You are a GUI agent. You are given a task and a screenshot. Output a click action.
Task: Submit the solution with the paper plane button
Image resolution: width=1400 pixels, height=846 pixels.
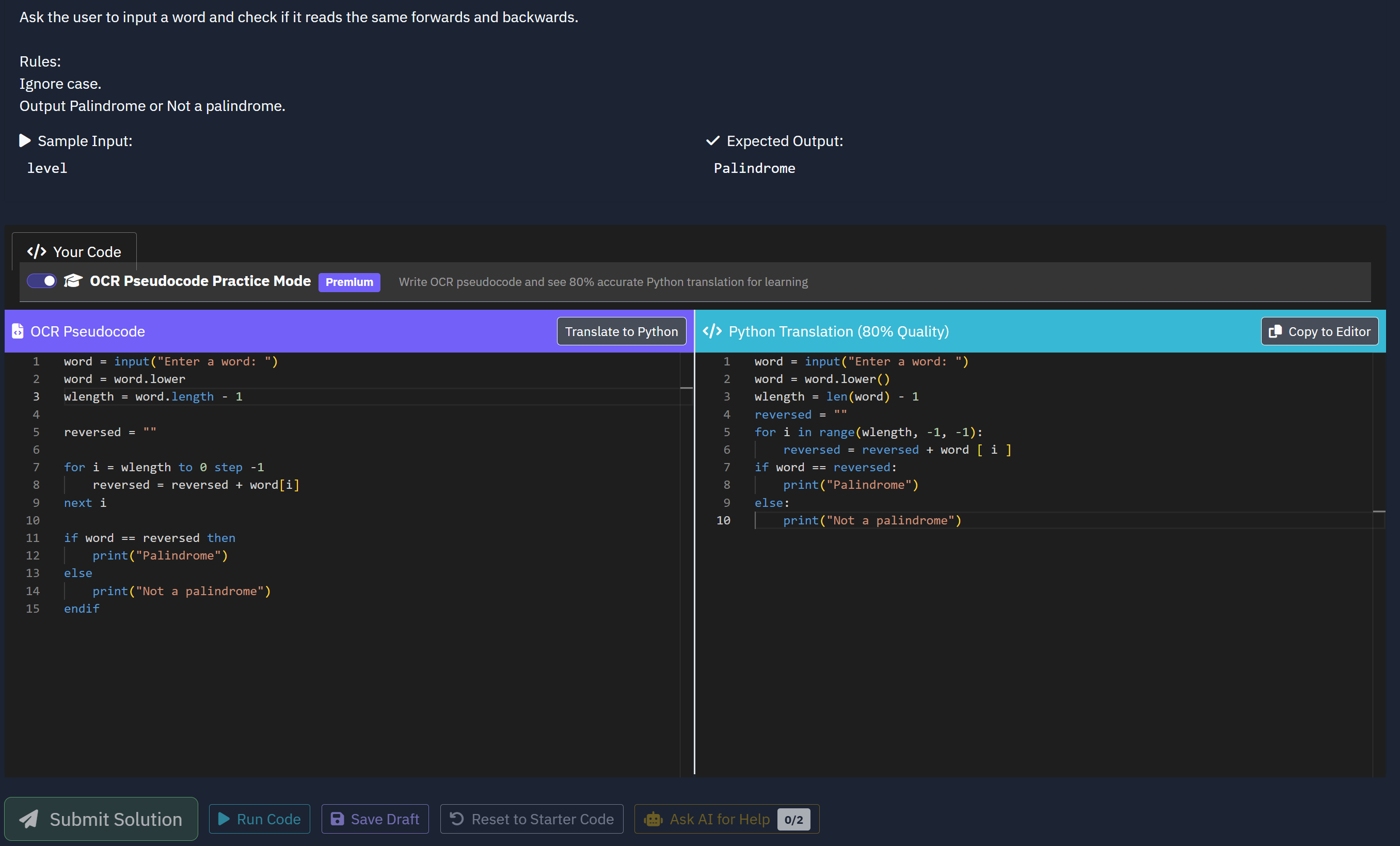[101, 819]
